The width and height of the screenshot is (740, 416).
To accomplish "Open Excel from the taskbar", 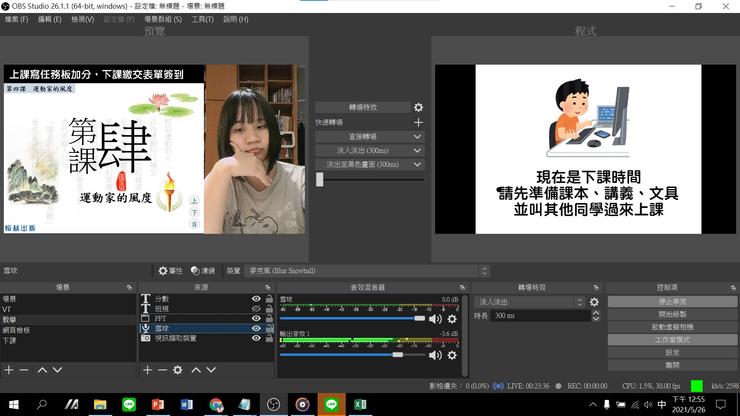I will point(360,405).
